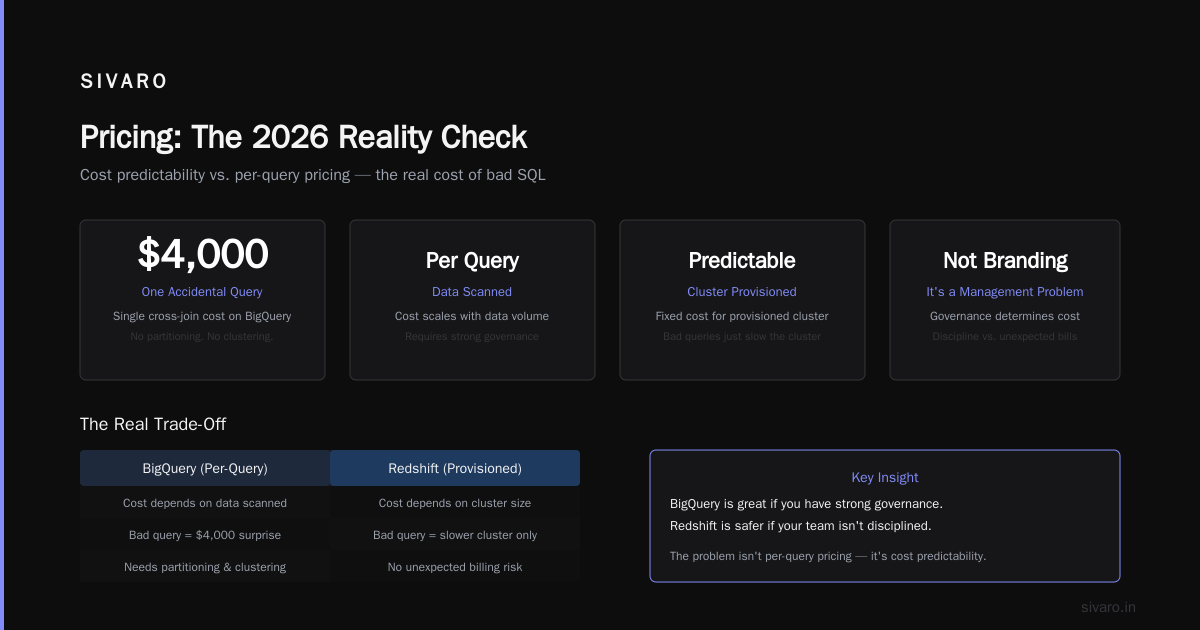Click "Bad query = slower cluster only" cell
1200x630 pixels.
coord(455,535)
